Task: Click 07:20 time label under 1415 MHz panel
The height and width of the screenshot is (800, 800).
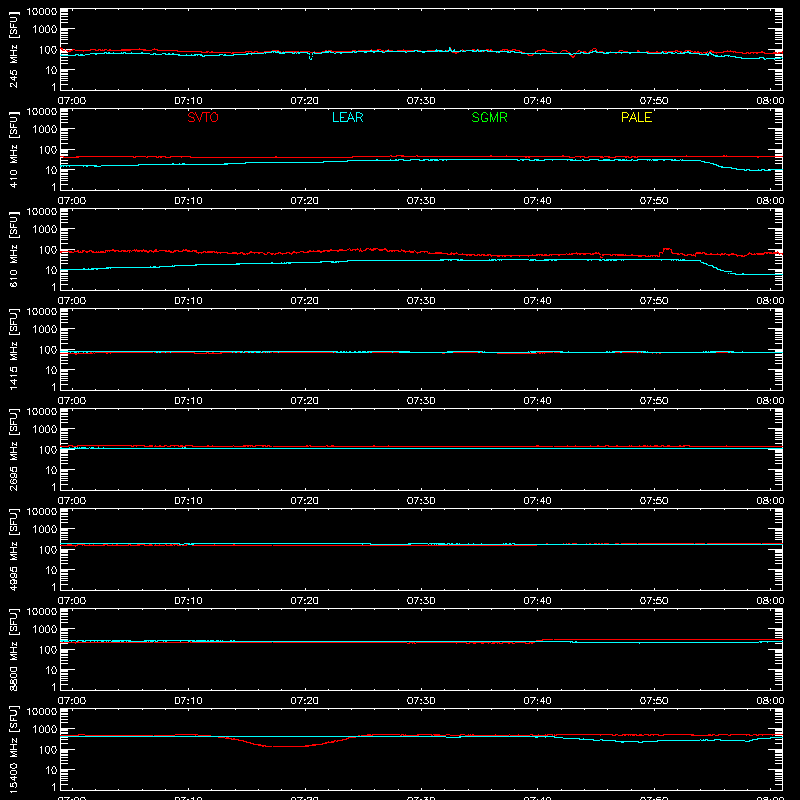Action: click(305, 401)
